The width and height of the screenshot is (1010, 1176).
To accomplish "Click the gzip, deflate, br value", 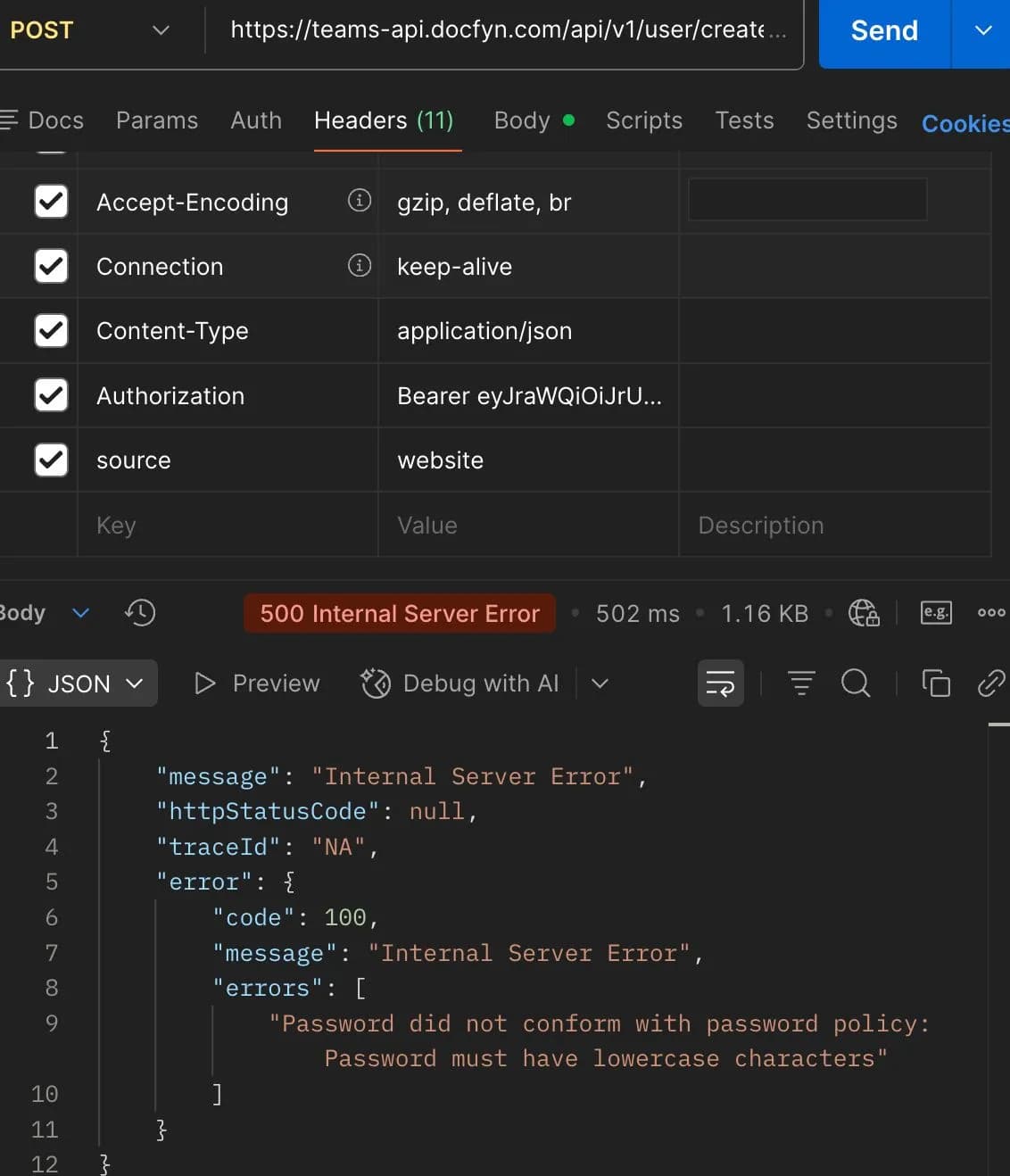I will pos(484,203).
